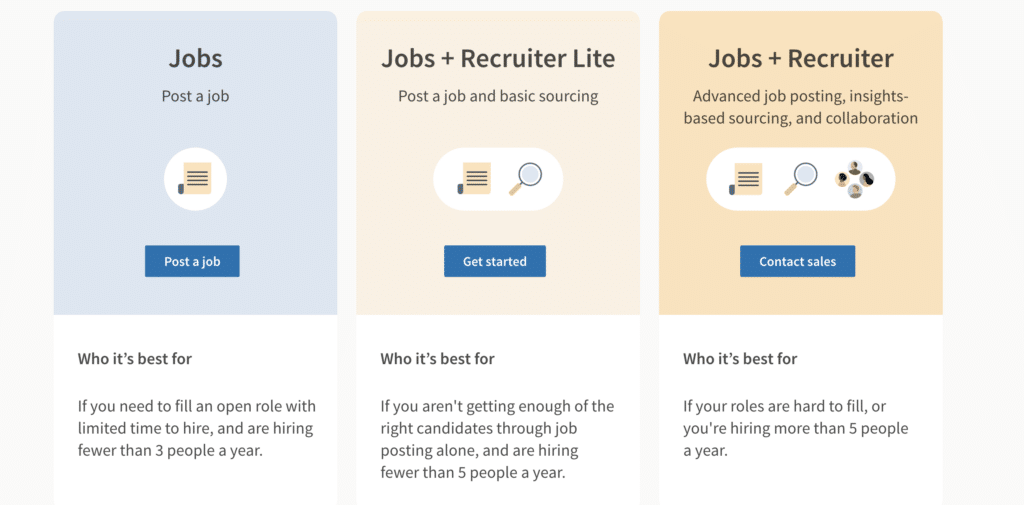Screen dimensions: 1024x505
Task: Click the job posting icon in Jobs card
Action: (195, 179)
